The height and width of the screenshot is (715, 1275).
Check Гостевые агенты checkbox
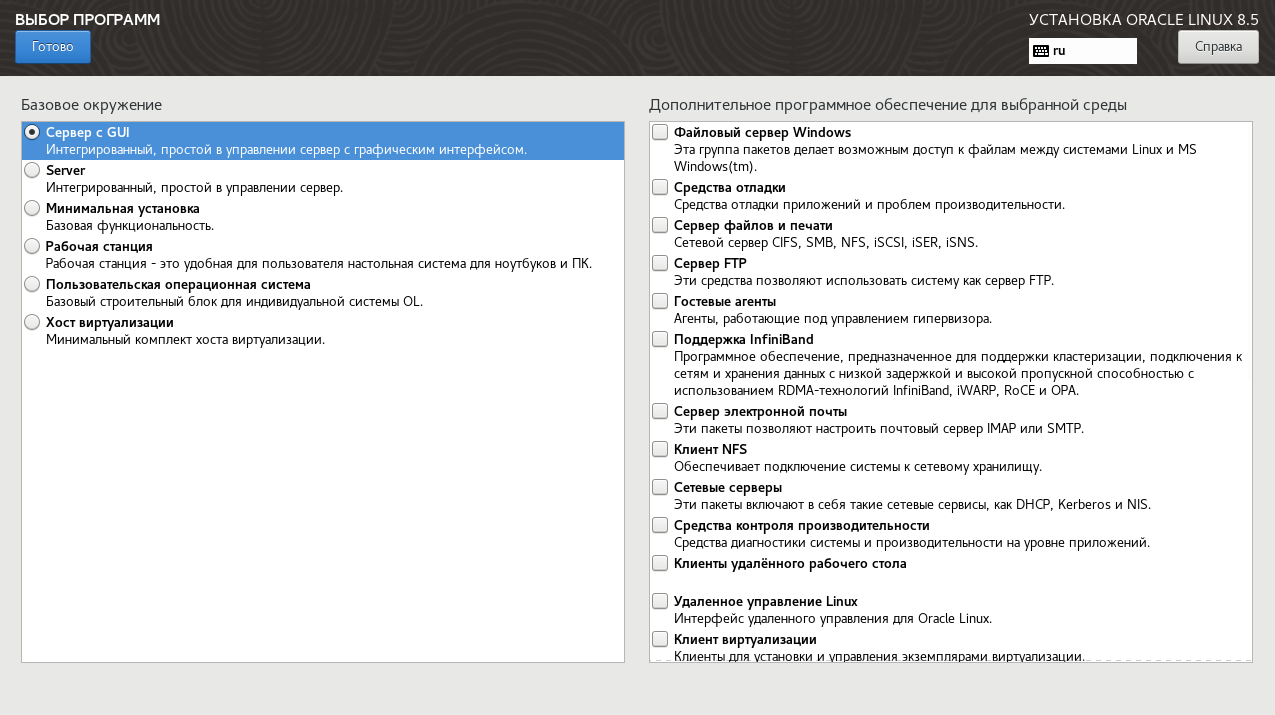pos(660,301)
